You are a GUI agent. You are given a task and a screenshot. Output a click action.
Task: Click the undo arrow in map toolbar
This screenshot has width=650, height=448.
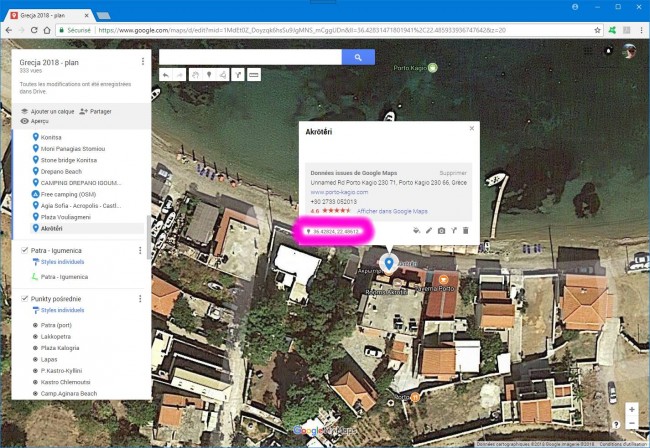click(x=165, y=75)
